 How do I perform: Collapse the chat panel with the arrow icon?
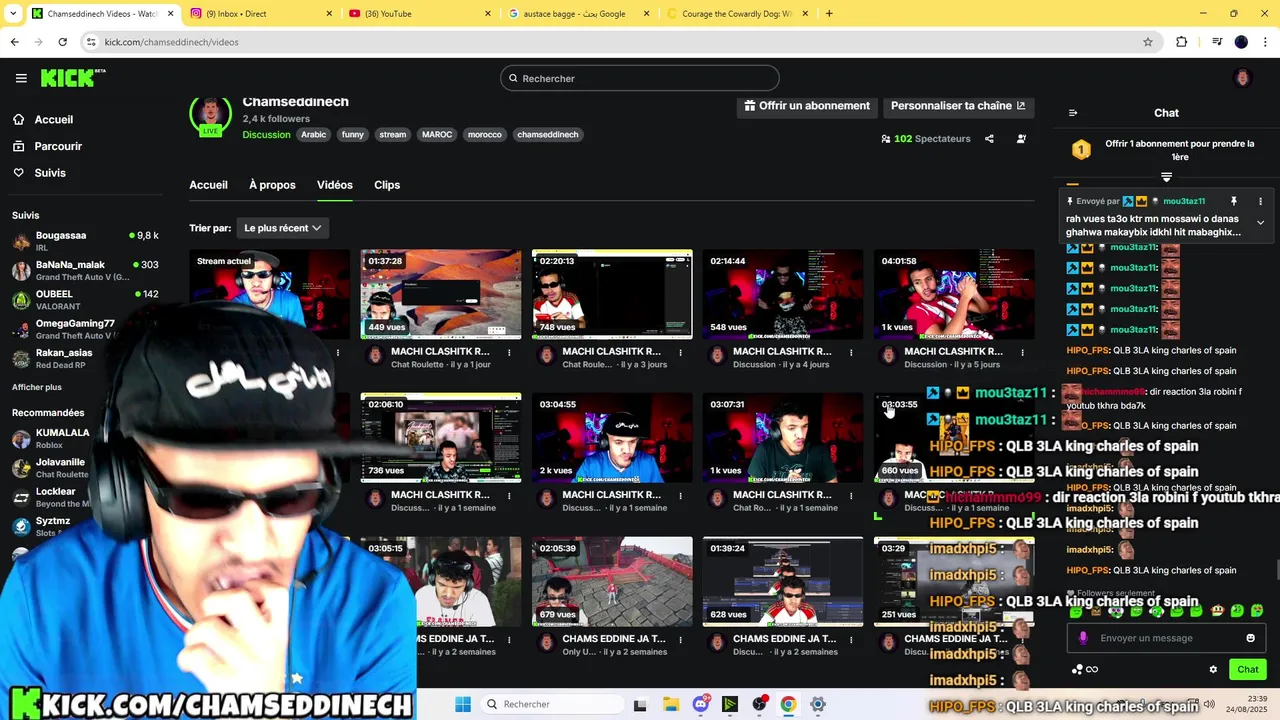point(1073,113)
